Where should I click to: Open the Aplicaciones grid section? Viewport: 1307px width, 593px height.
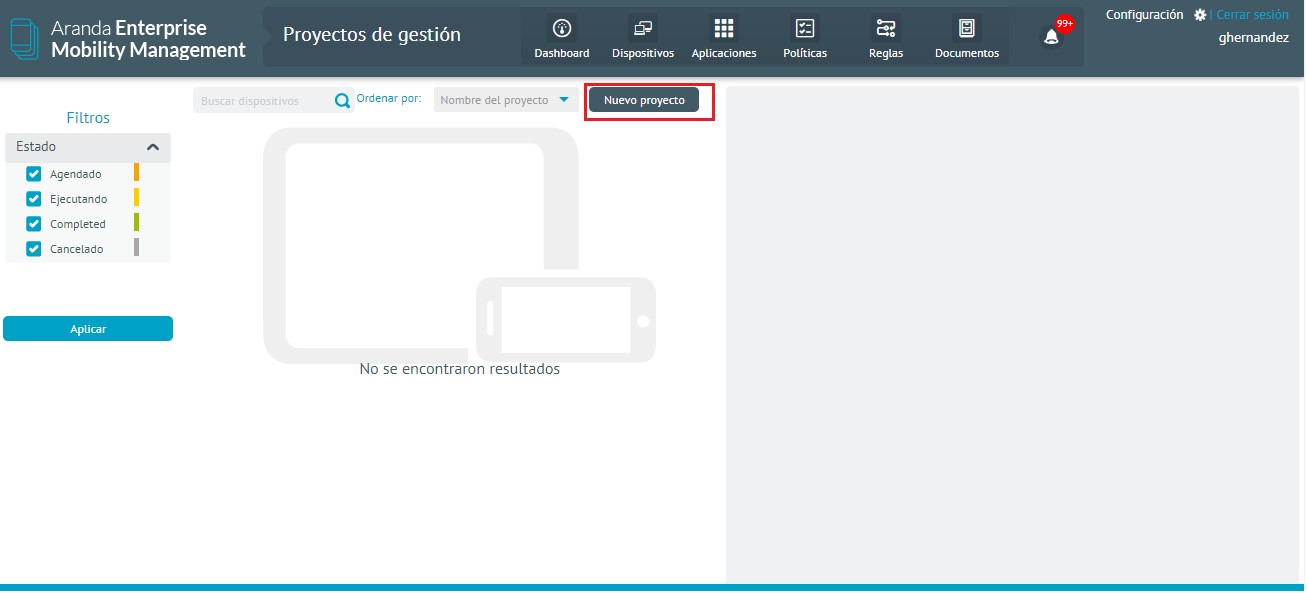724,38
